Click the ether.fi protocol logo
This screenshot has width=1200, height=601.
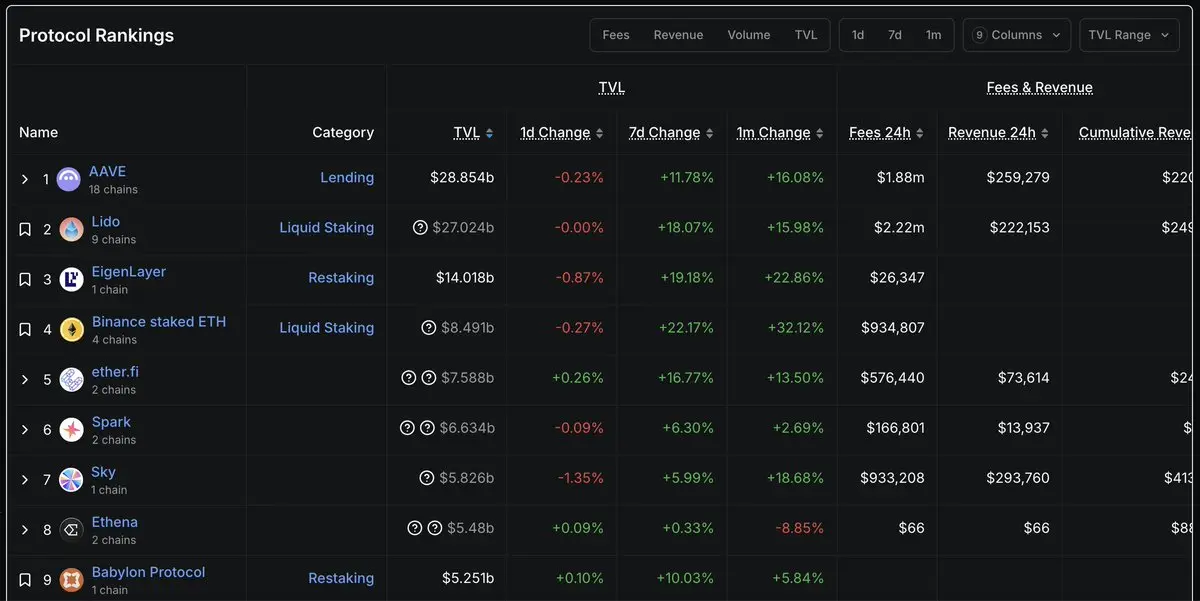coord(71,380)
